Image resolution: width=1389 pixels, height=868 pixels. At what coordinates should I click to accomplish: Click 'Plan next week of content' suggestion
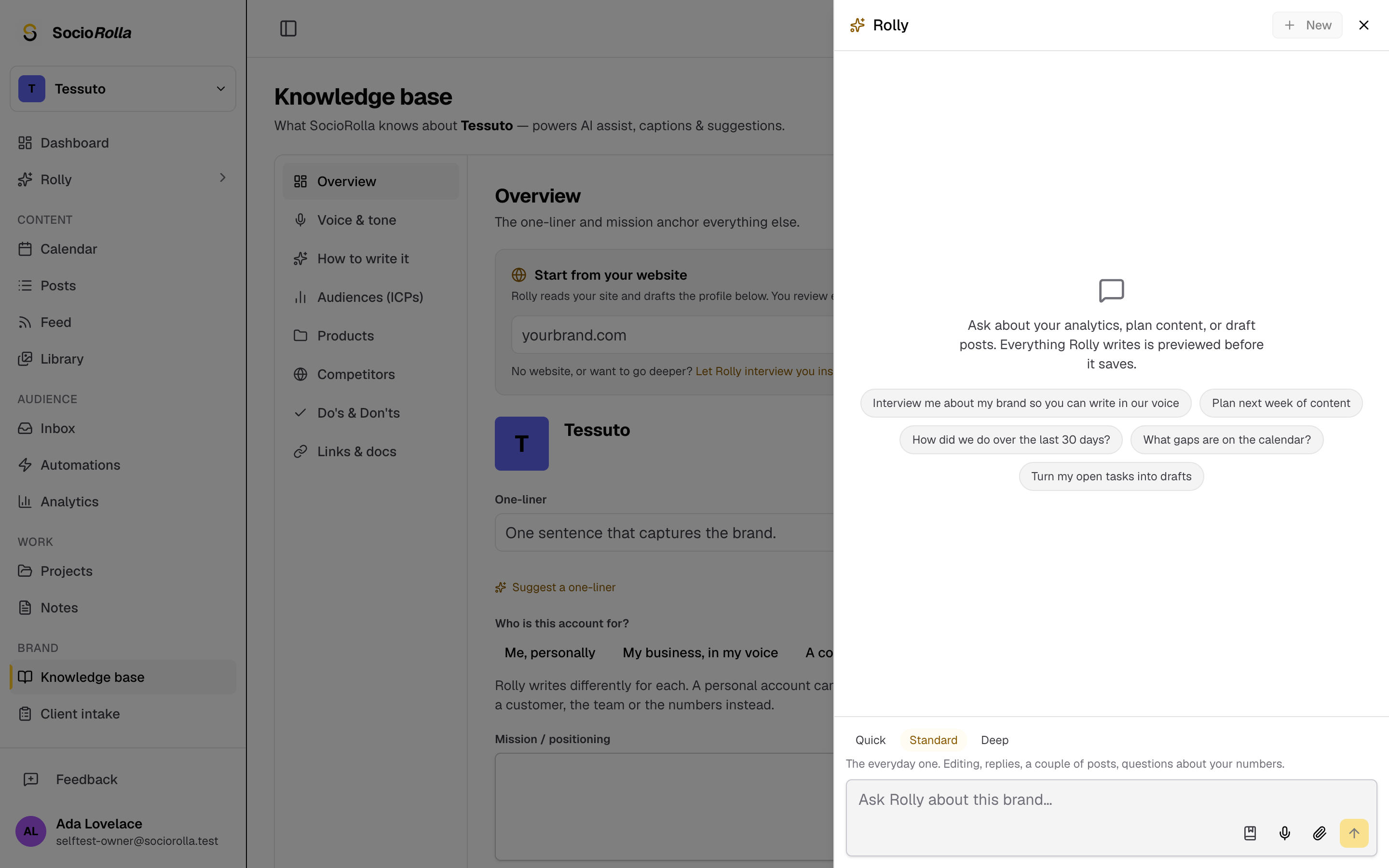[1280, 403]
